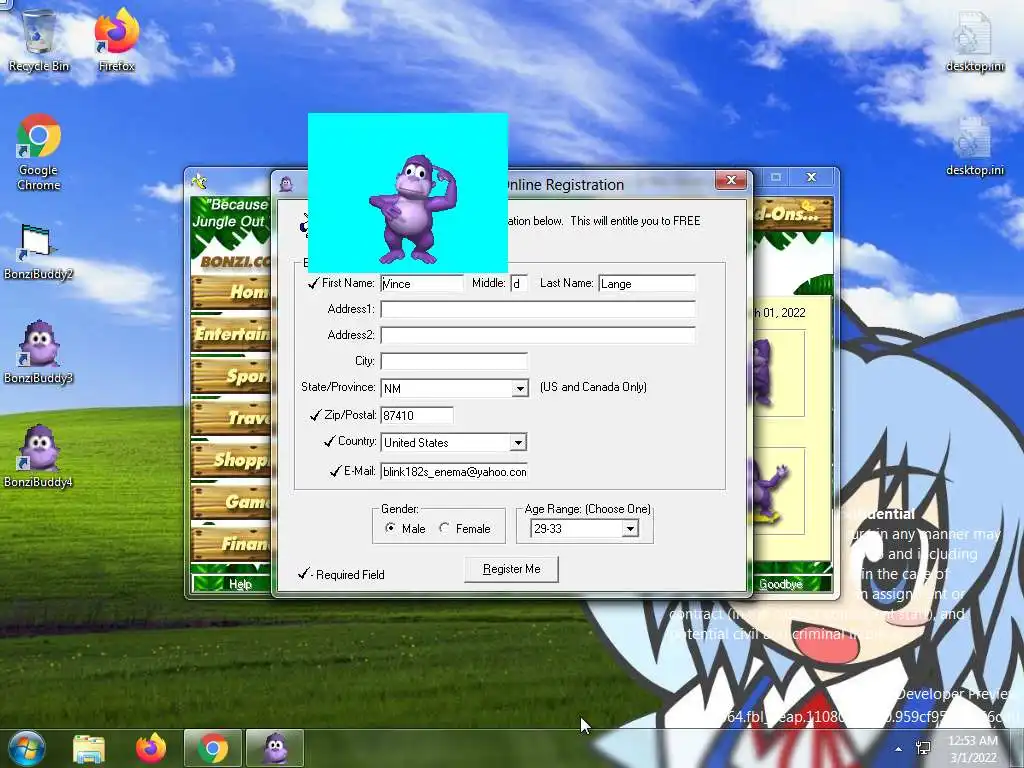Open the network tray icon

coord(923,748)
